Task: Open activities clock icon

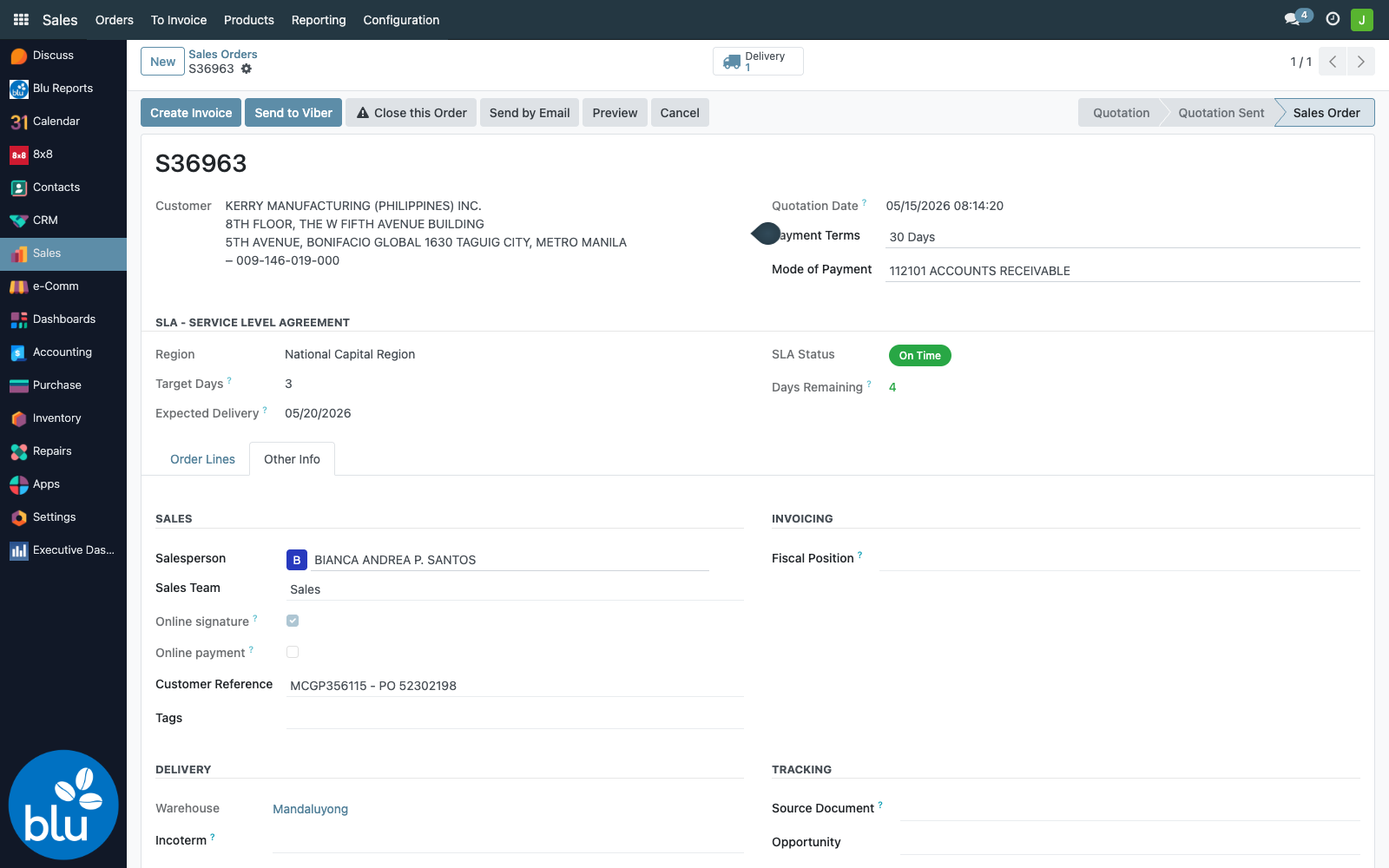Action: point(1333,19)
